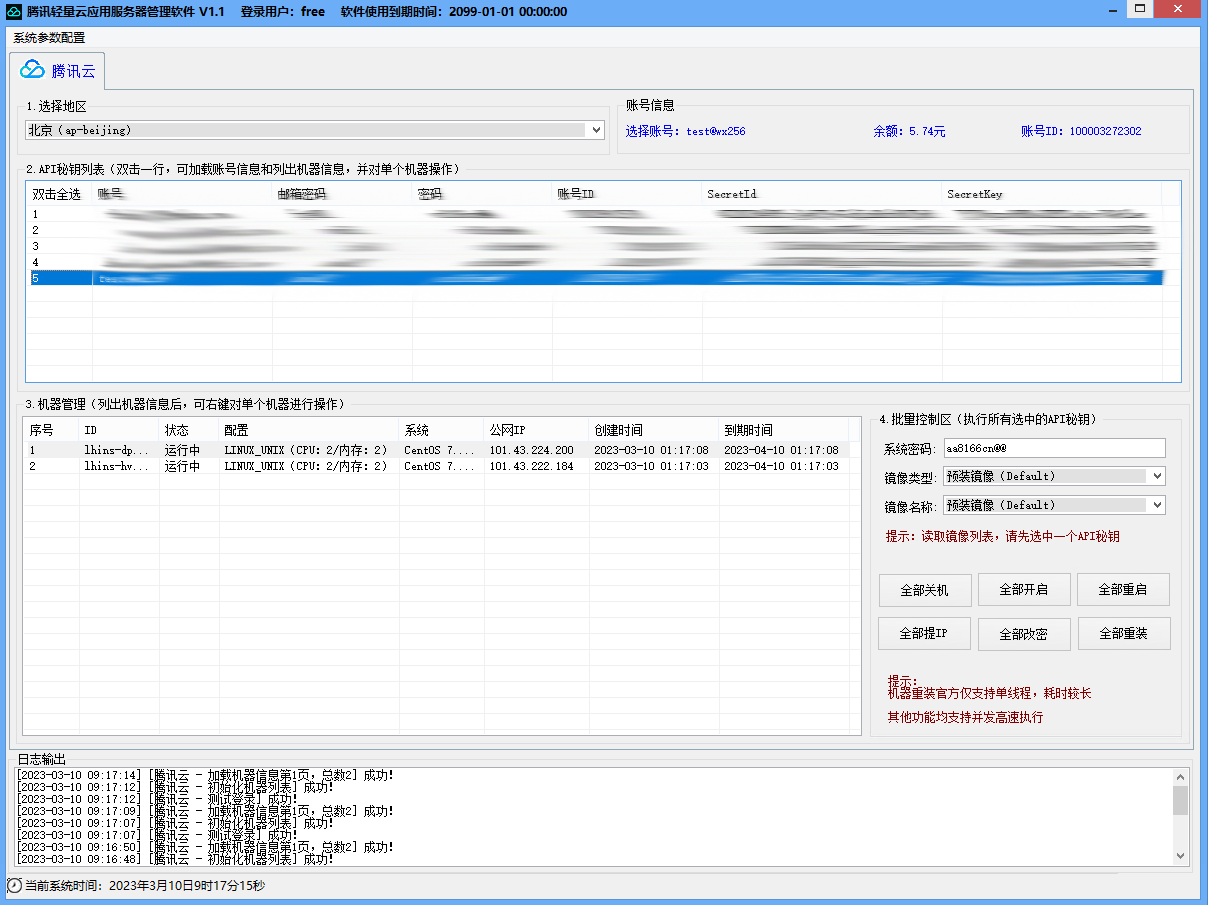Click the 系统 column header in machine table
The width and height of the screenshot is (1208, 905).
pos(442,430)
